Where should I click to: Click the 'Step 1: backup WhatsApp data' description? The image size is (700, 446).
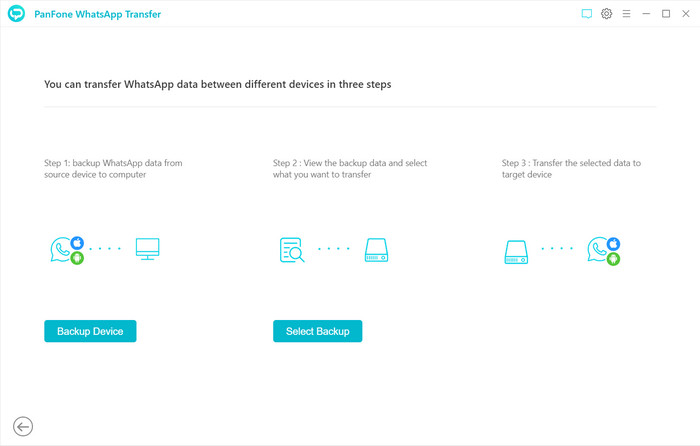(x=113, y=169)
